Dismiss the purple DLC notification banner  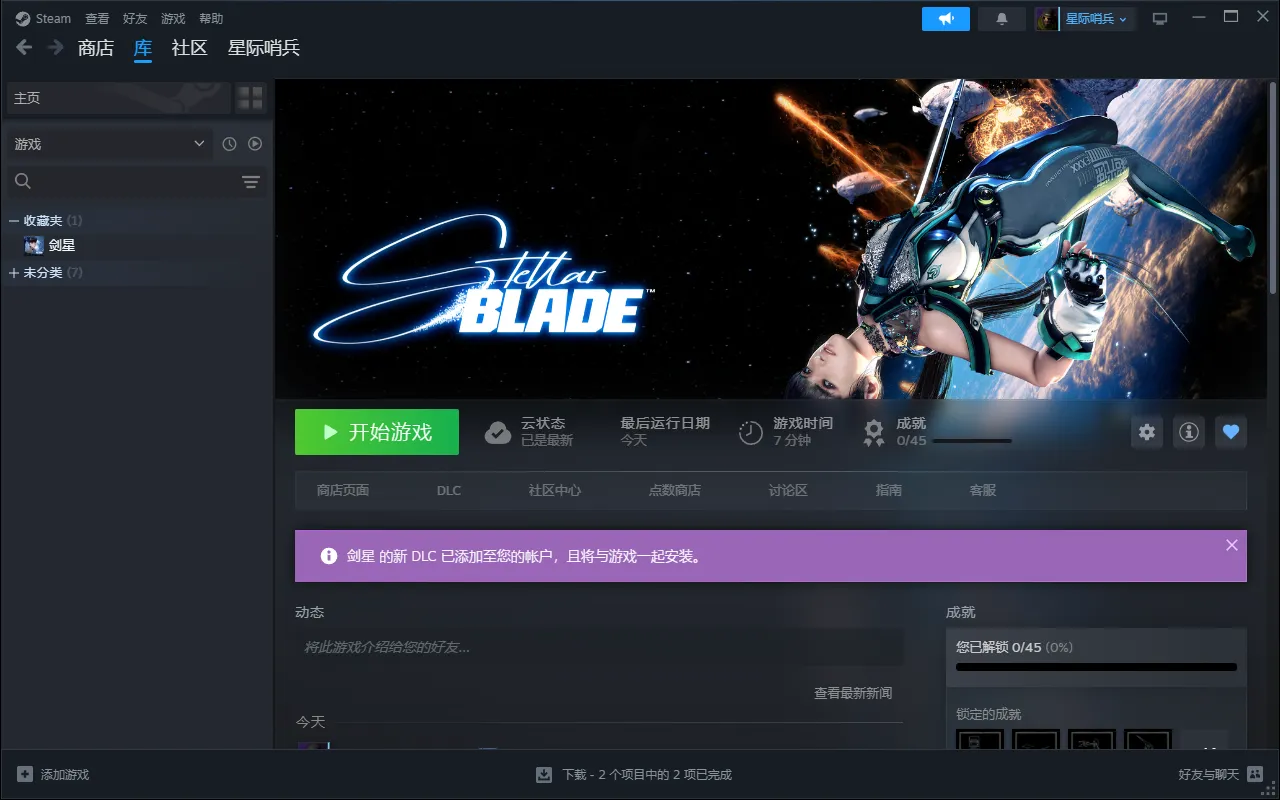point(1231,545)
